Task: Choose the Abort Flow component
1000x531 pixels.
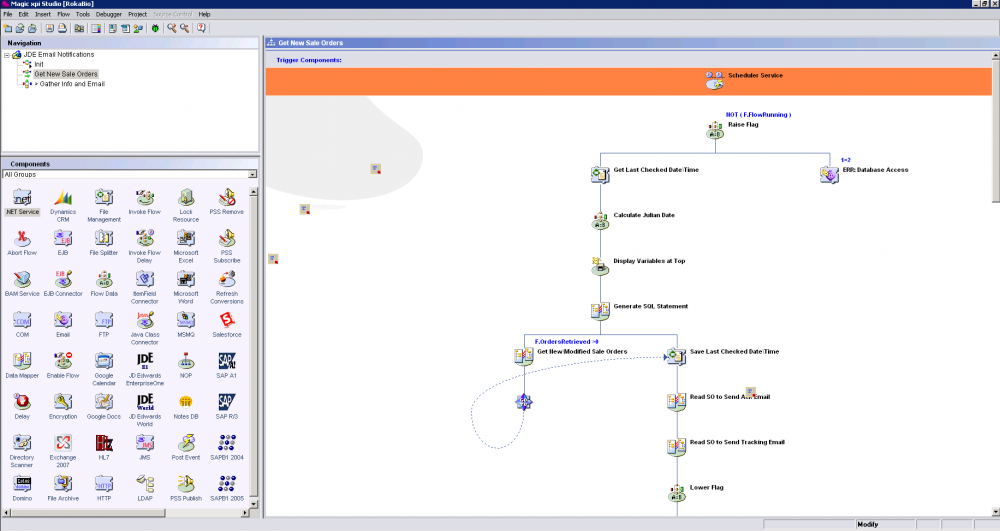Action: [22, 244]
